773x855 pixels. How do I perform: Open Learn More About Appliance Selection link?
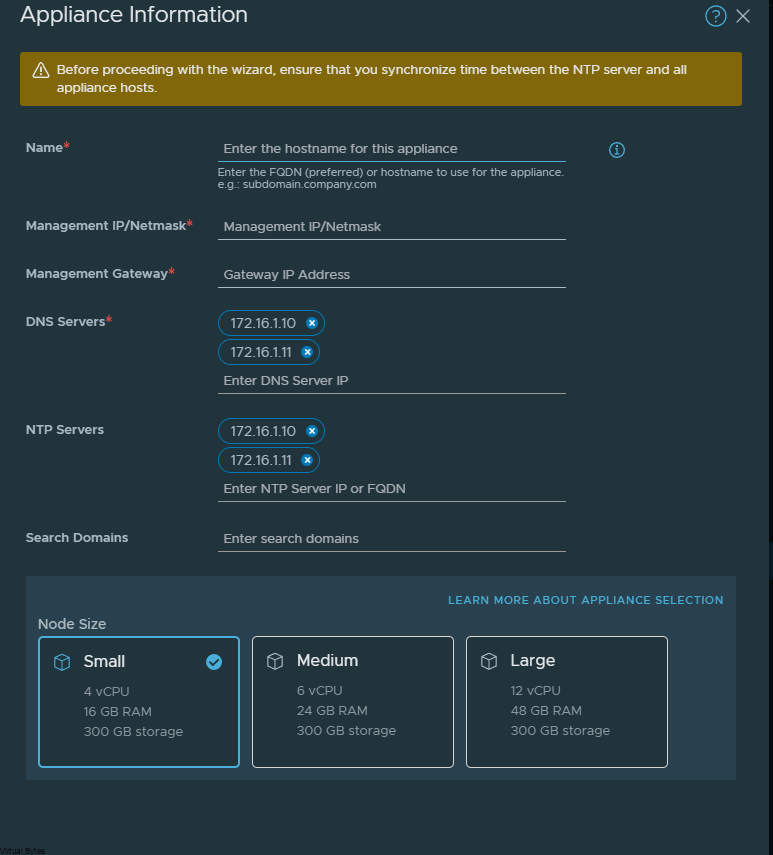(585, 600)
